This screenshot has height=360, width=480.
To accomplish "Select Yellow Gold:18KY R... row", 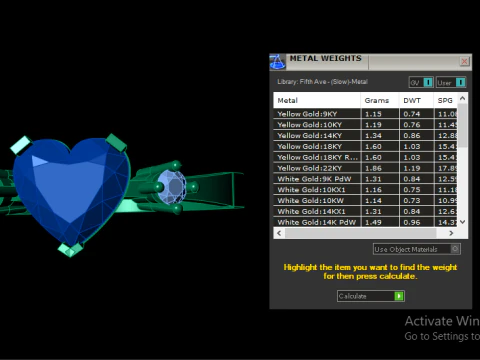I will click(365, 157).
